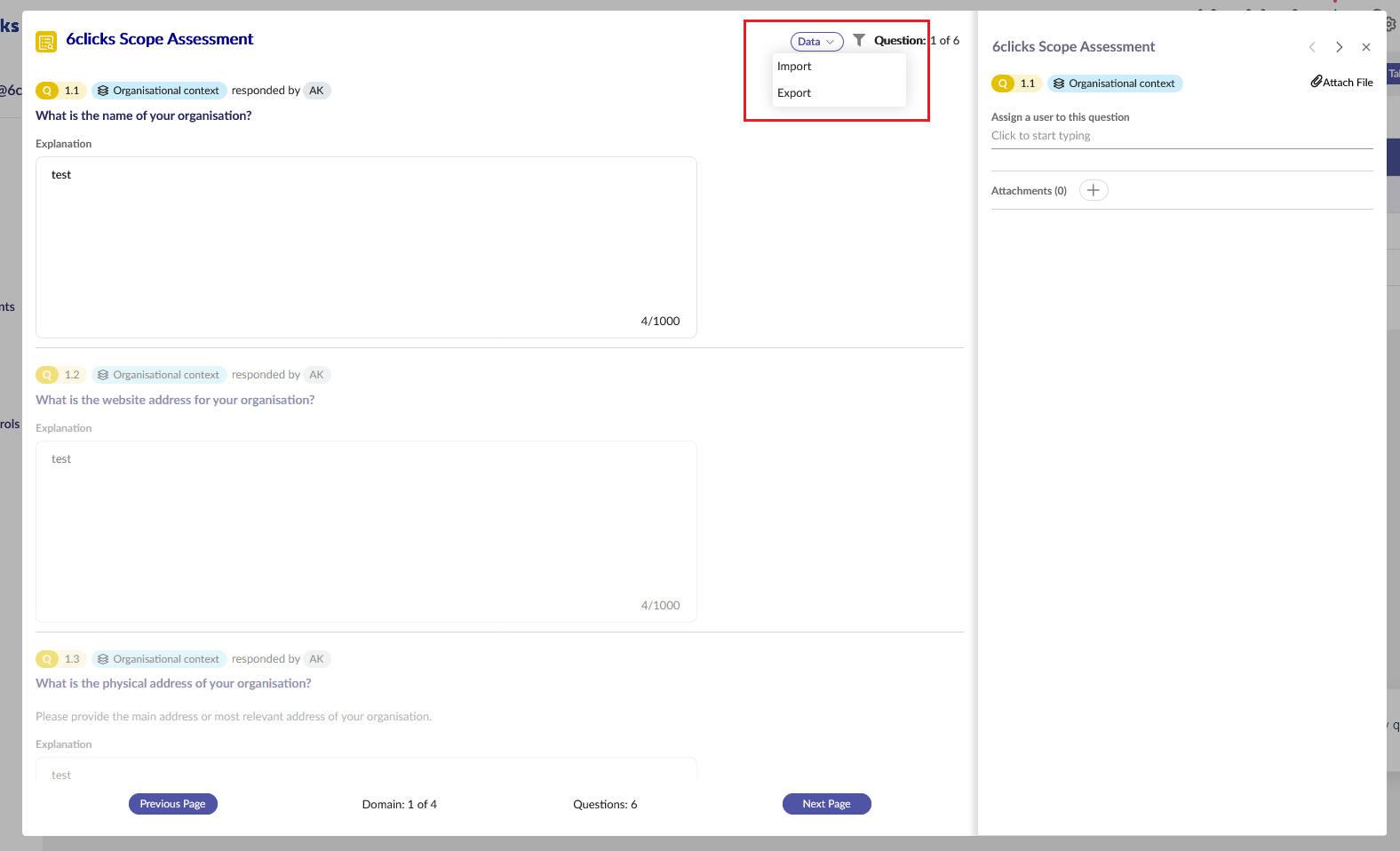Viewport: 1400px width, 851px height.
Task: Click the 'Assign a user to this question' label
Action: point(1061,117)
